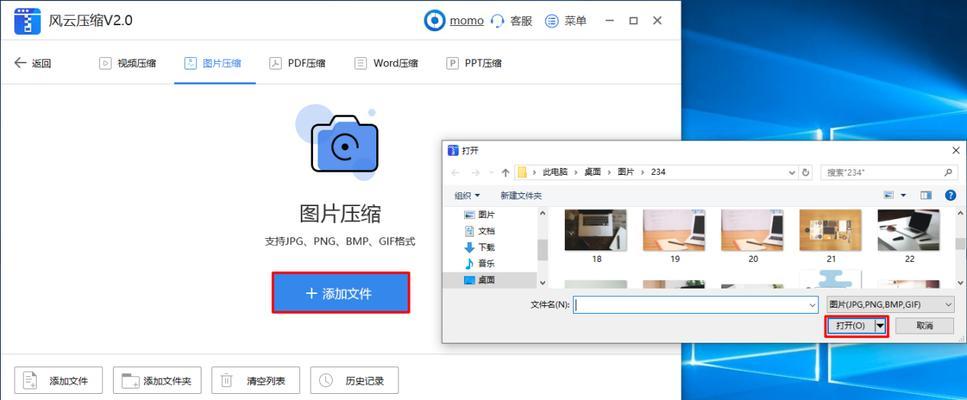Click the change view icon
The height and width of the screenshot is (400, 967).
click(889, 195)
